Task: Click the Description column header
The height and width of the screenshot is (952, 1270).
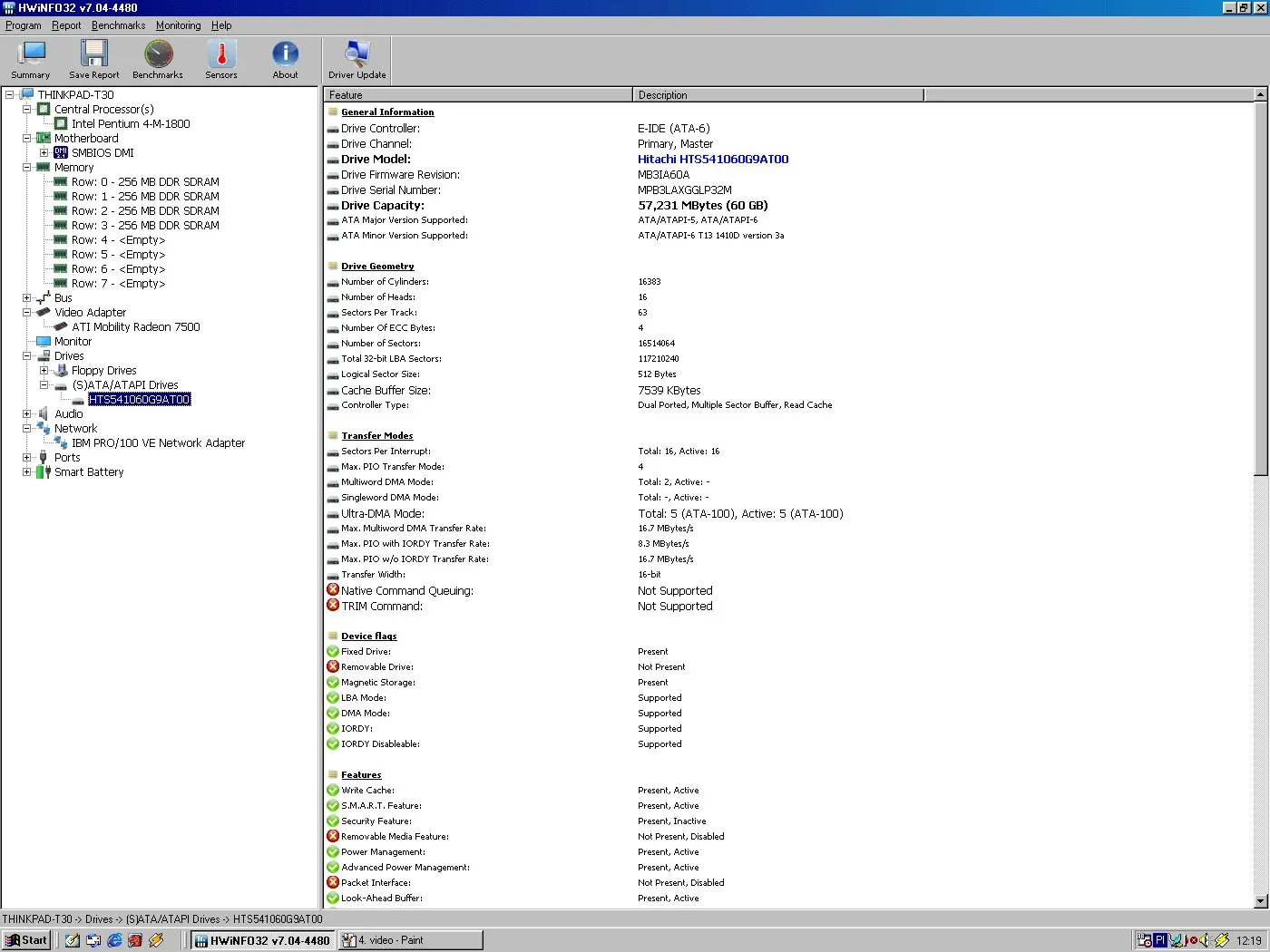Action: 778,94
